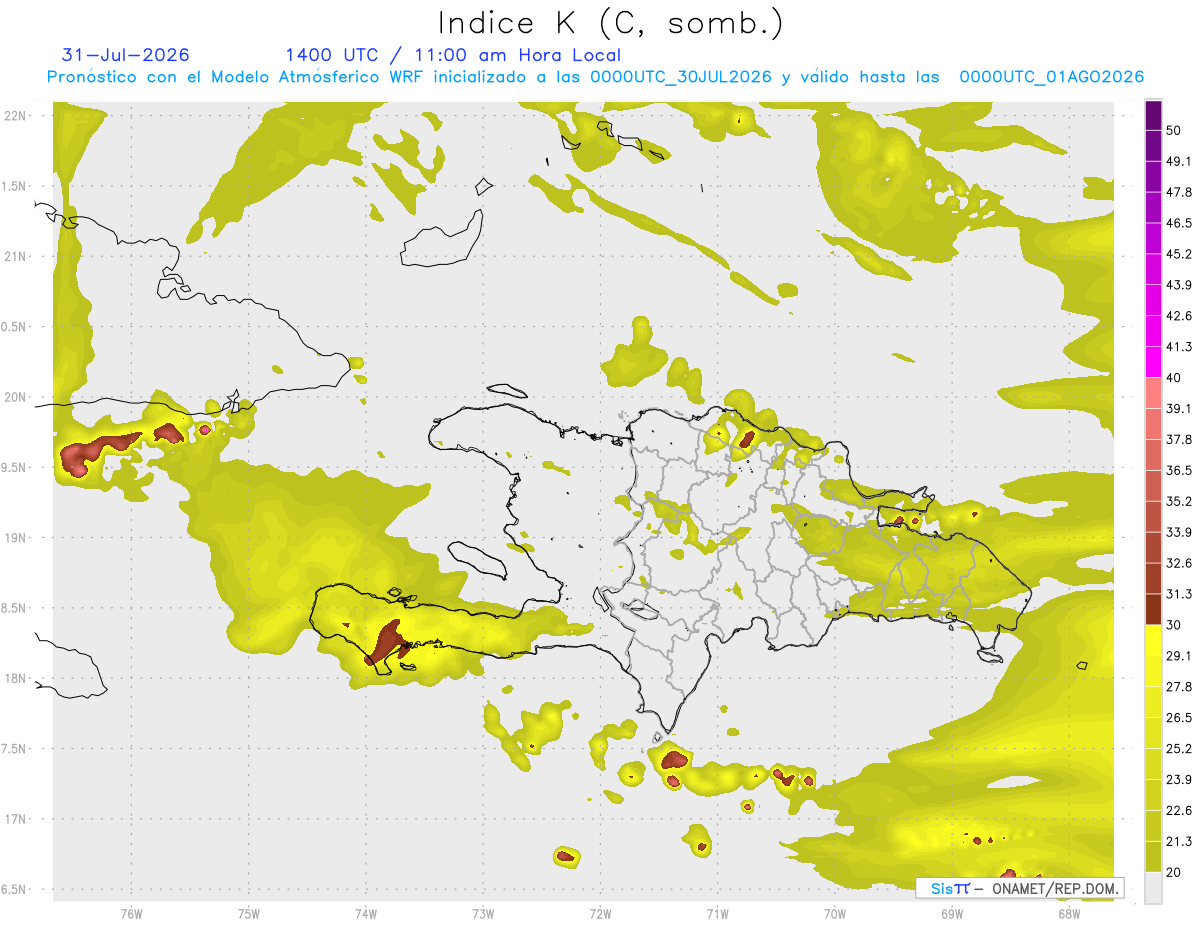Select the date label '31-Jul-2026'
This screenshot has width=1200, height=927.
pyautogui.click(x=126, y=55)
